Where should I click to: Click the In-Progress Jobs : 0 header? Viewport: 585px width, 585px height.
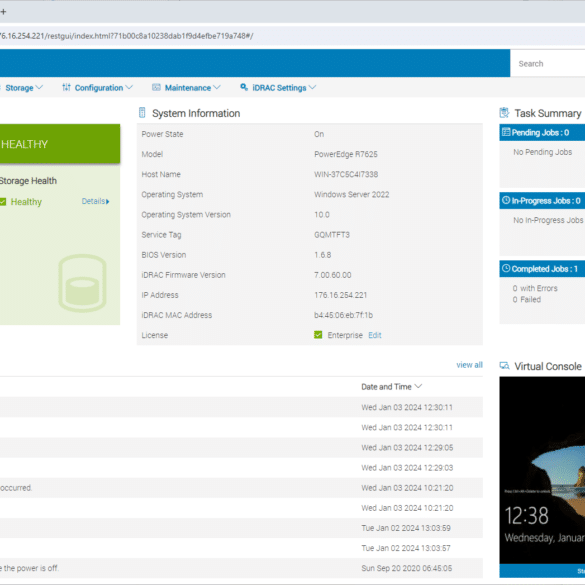pos(542,201)
